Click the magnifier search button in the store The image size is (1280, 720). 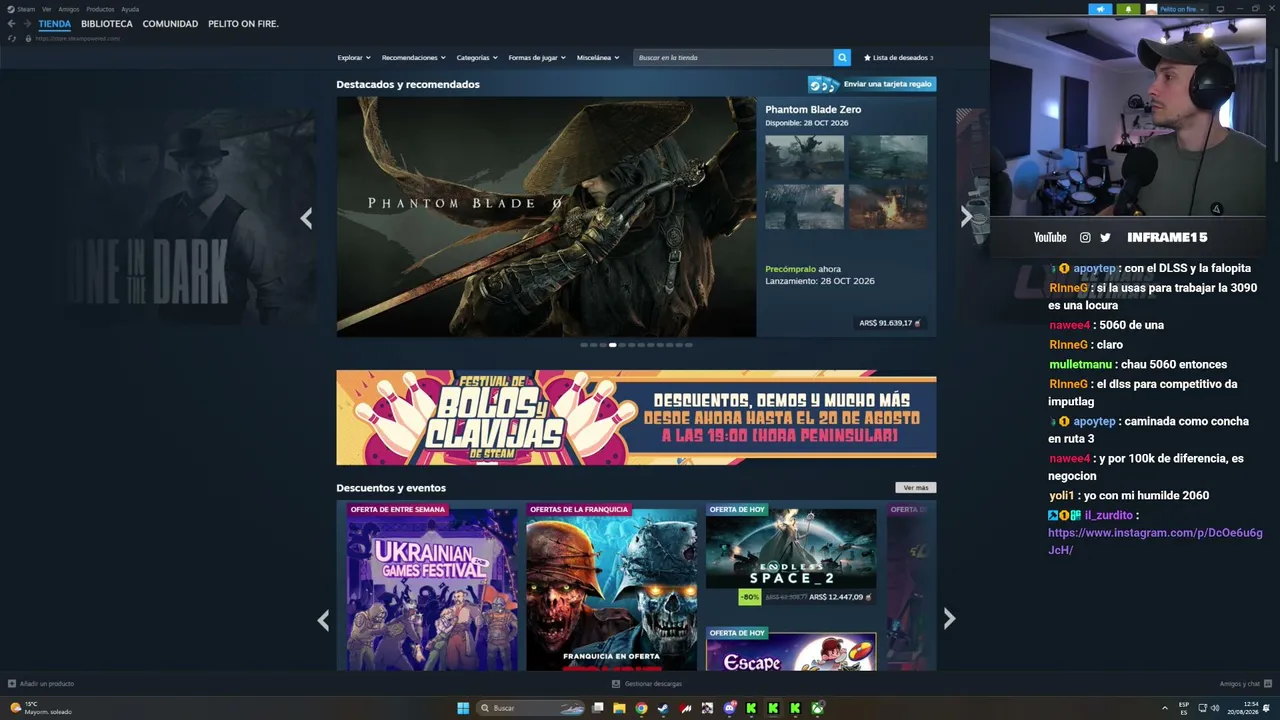842,58
